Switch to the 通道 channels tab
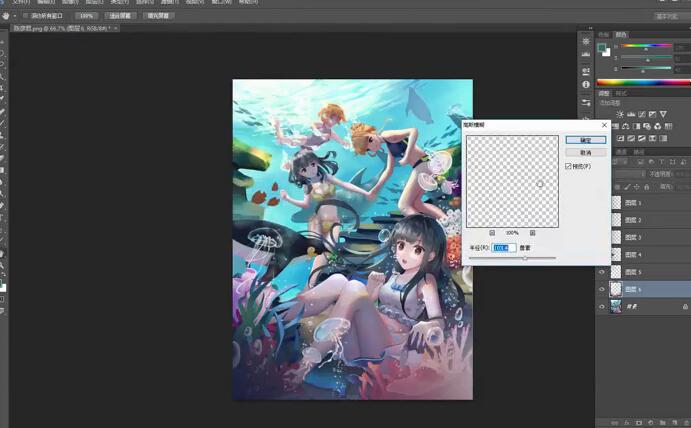Image resolution: width=691 pixels, height=428 pixels. (621, 152)
